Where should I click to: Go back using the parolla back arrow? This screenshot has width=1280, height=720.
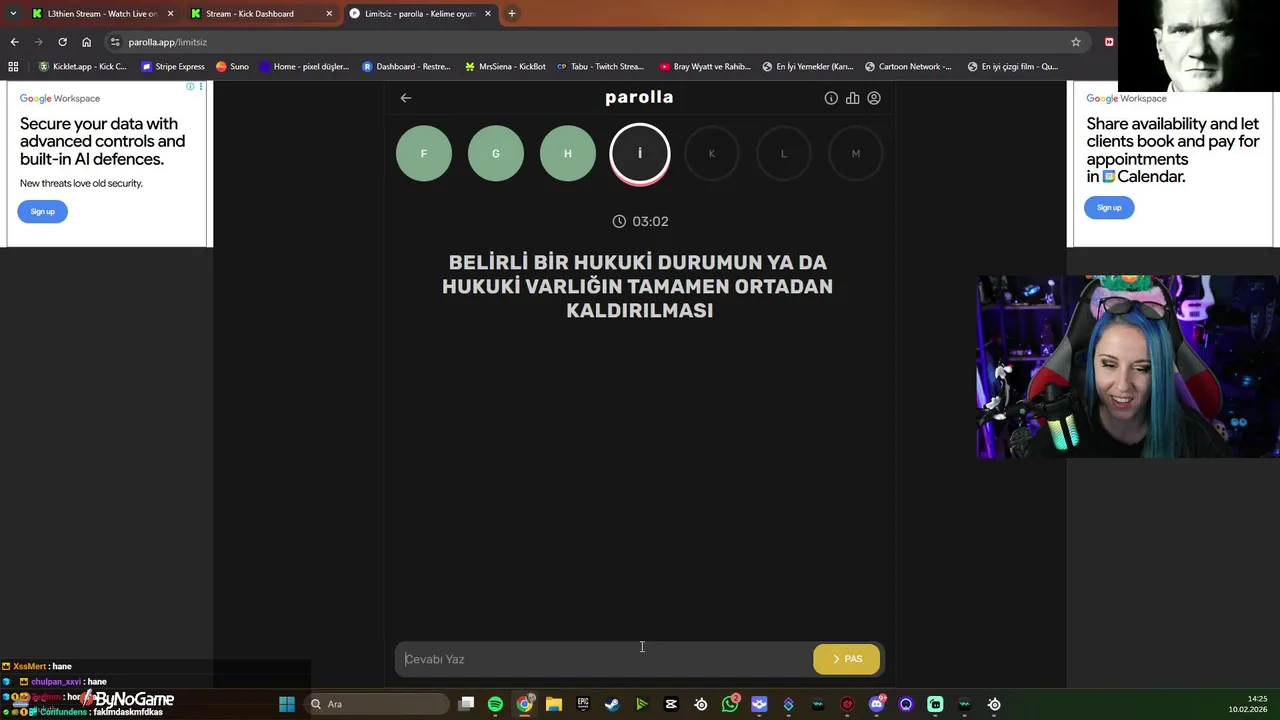click(x=406, y=98)
